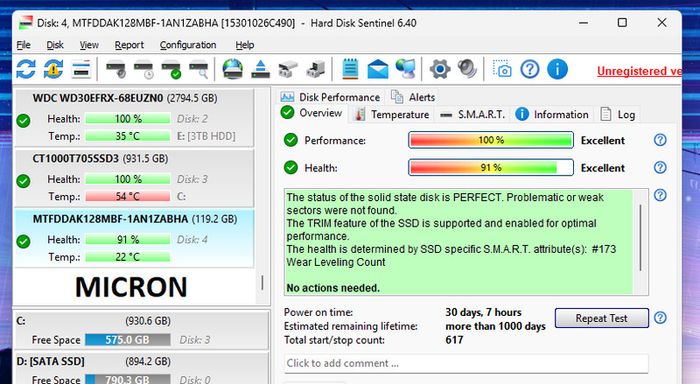Click the speaker sound icon
The width and height of the screenshot is (700, 384).
[x=467, y=70]
